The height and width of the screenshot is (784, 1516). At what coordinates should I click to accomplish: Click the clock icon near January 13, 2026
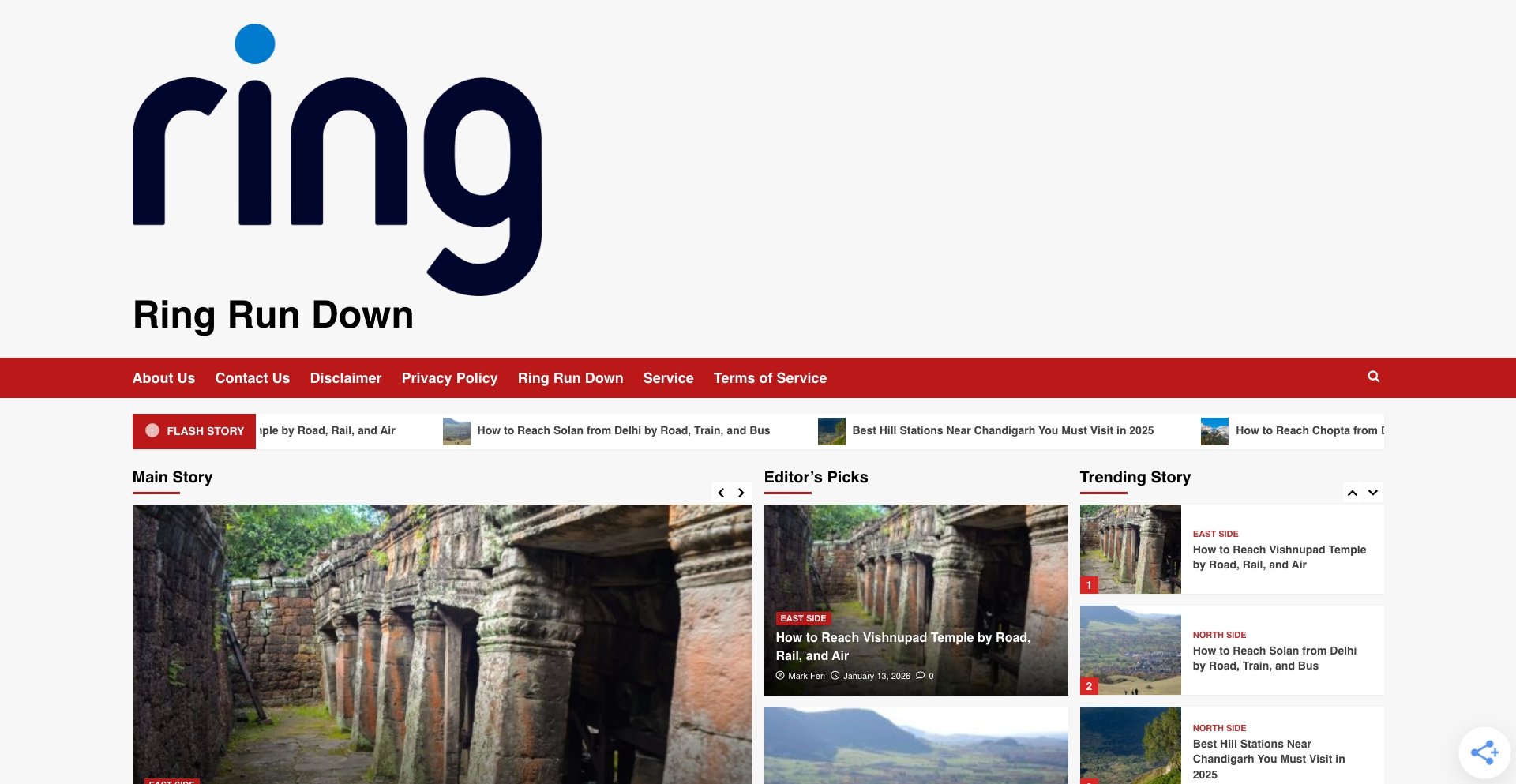pos(835,676)
